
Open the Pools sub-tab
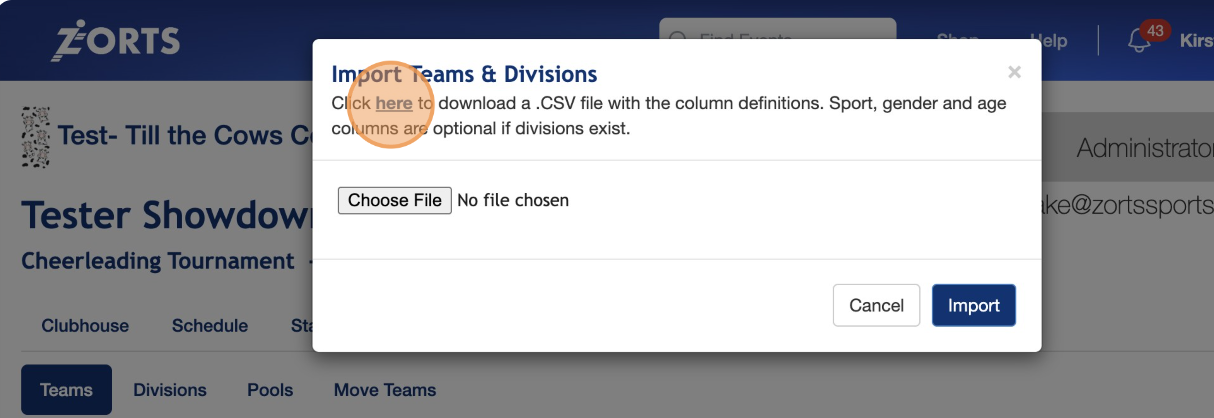[x=270, y=390]
